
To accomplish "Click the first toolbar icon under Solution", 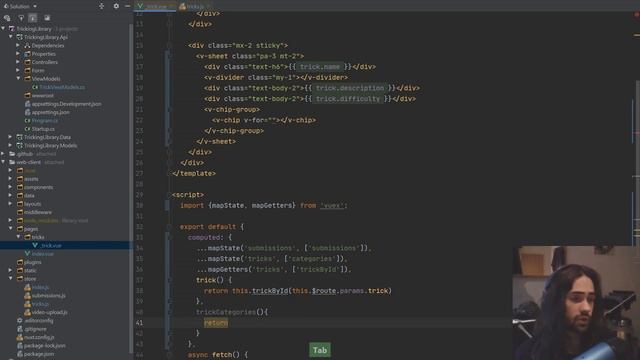I will click(x=7, y=18).
